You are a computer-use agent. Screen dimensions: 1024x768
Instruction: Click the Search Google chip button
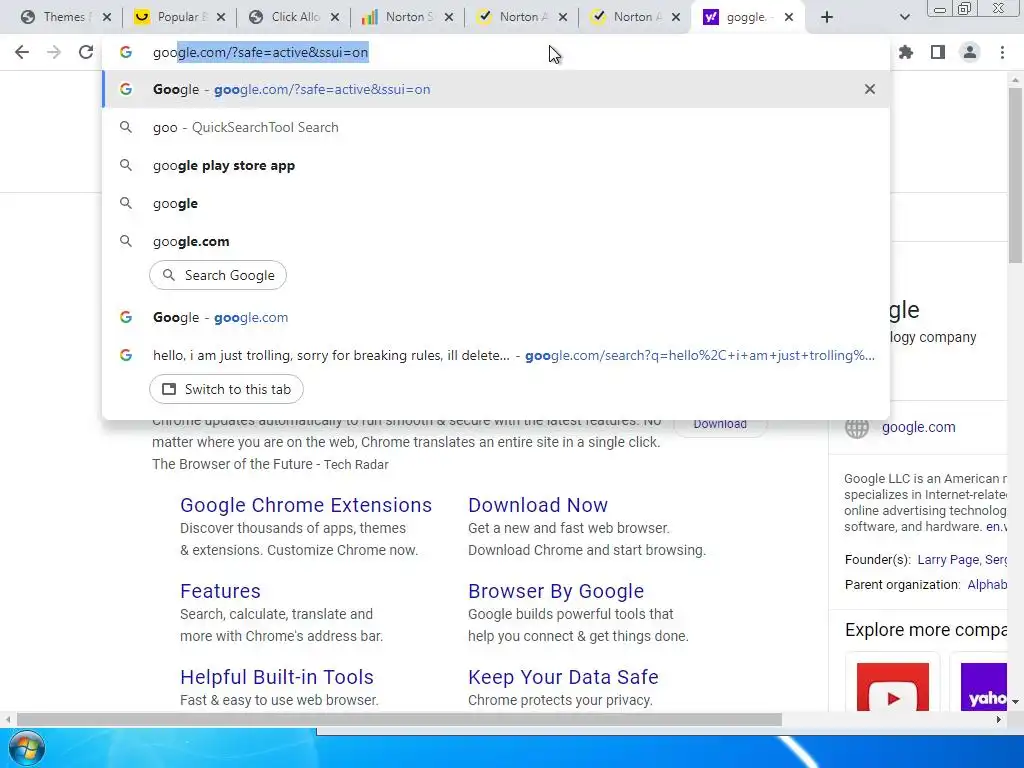click(x=217, y=275)
